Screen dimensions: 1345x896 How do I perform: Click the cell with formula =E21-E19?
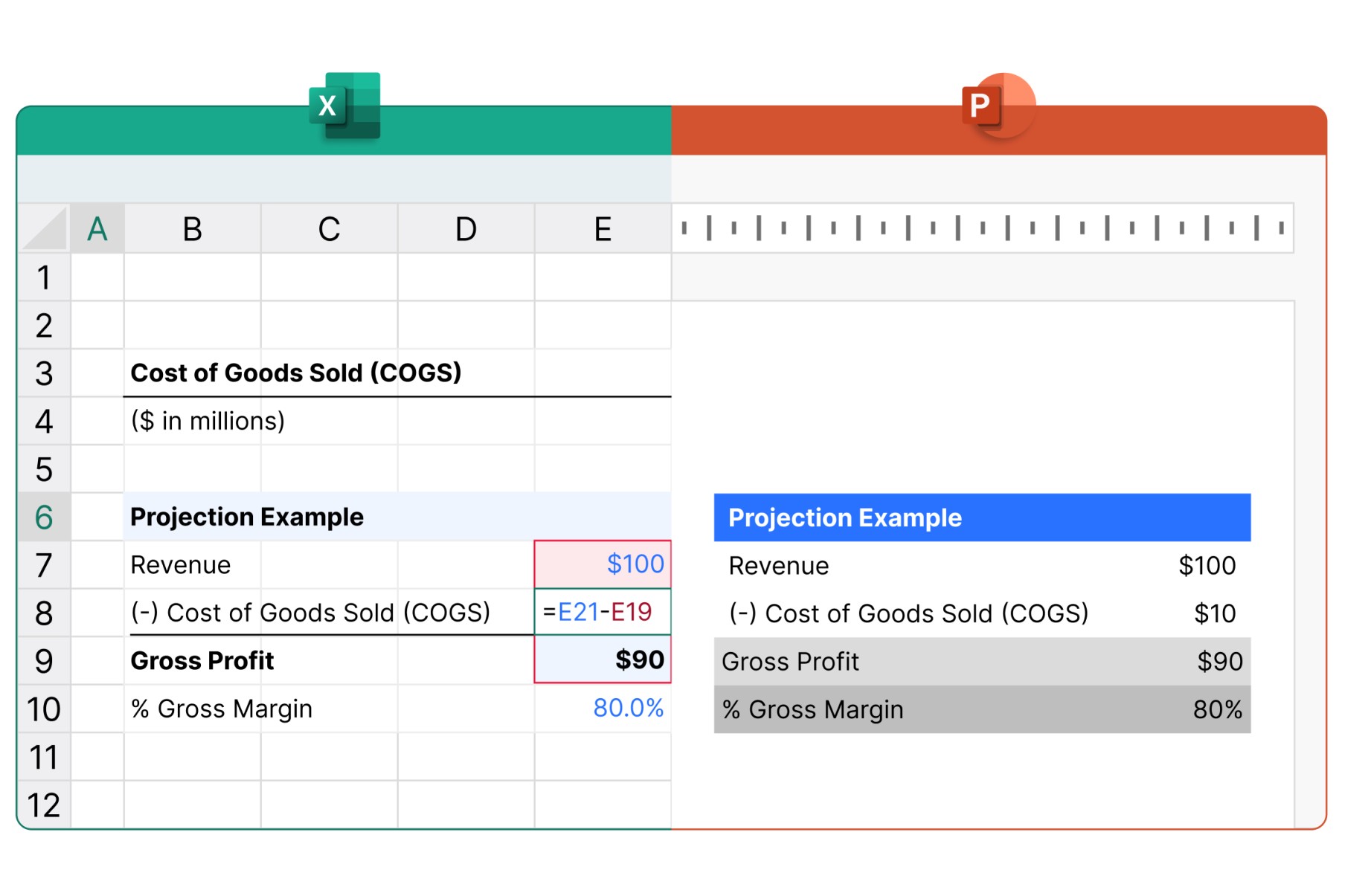pos(603,612)
